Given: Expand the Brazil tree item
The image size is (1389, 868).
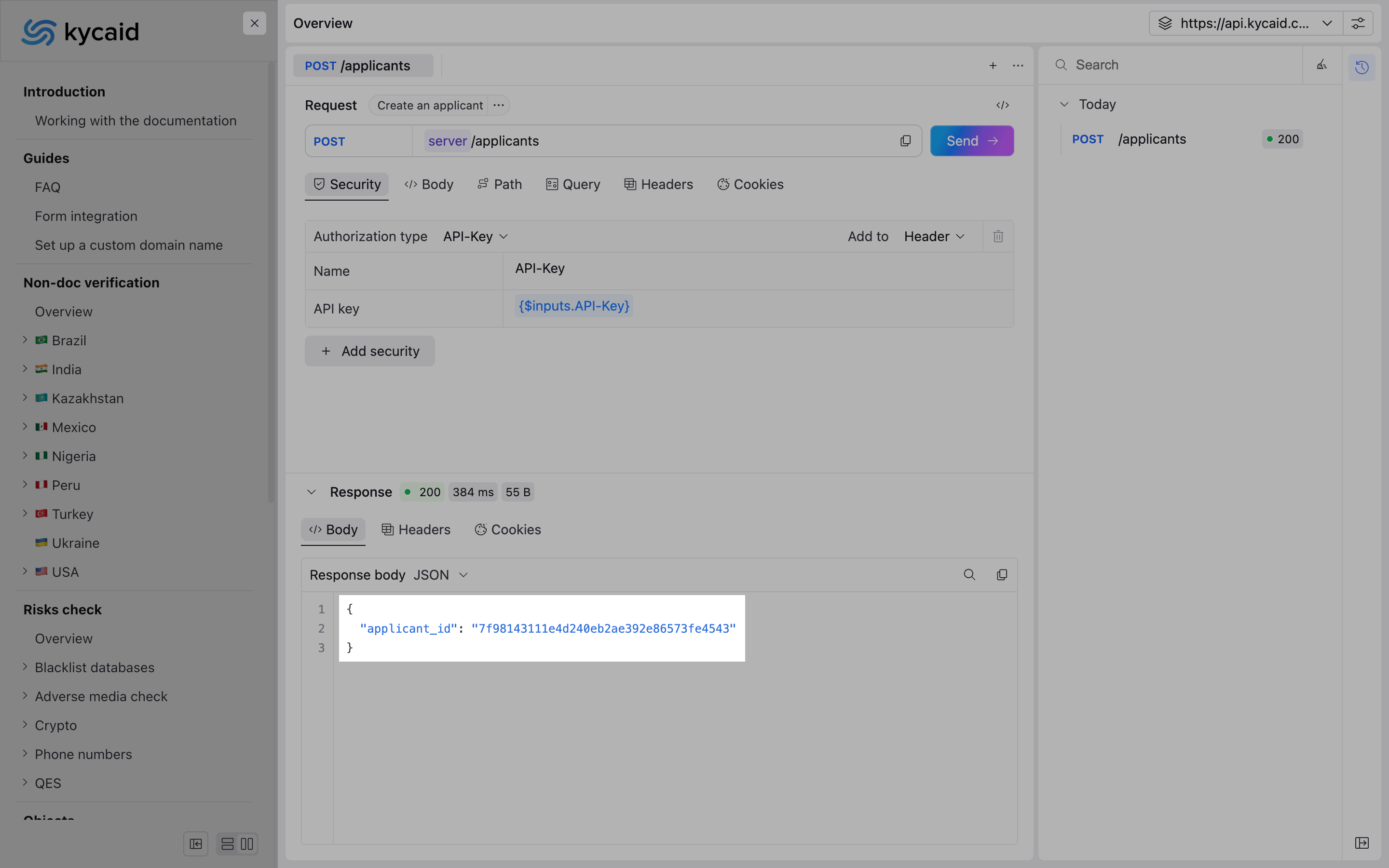Looking at the screenshot, I should coord(25,340).
